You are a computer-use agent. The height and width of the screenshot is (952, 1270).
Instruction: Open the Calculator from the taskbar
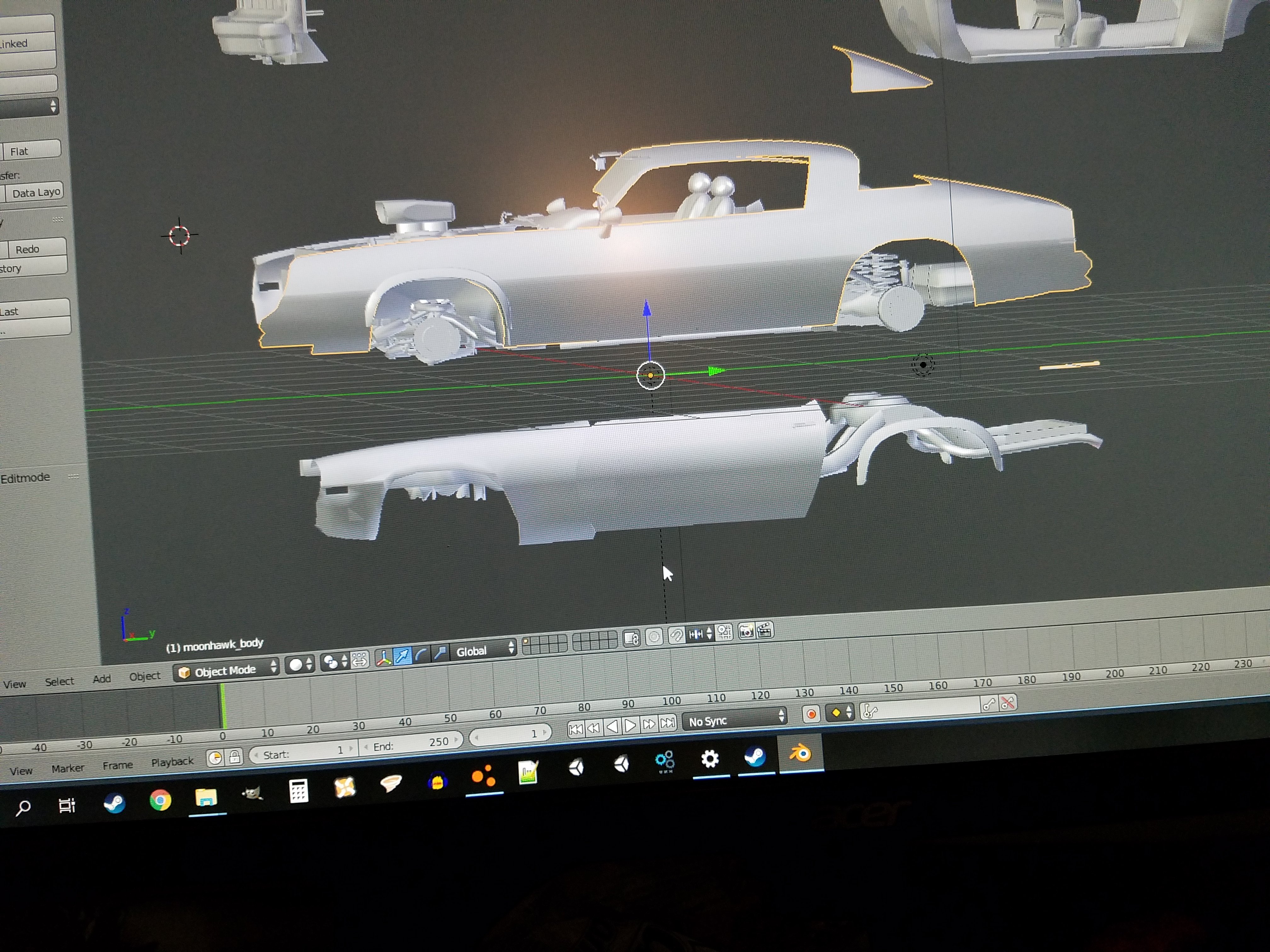[x=299, y=791]
